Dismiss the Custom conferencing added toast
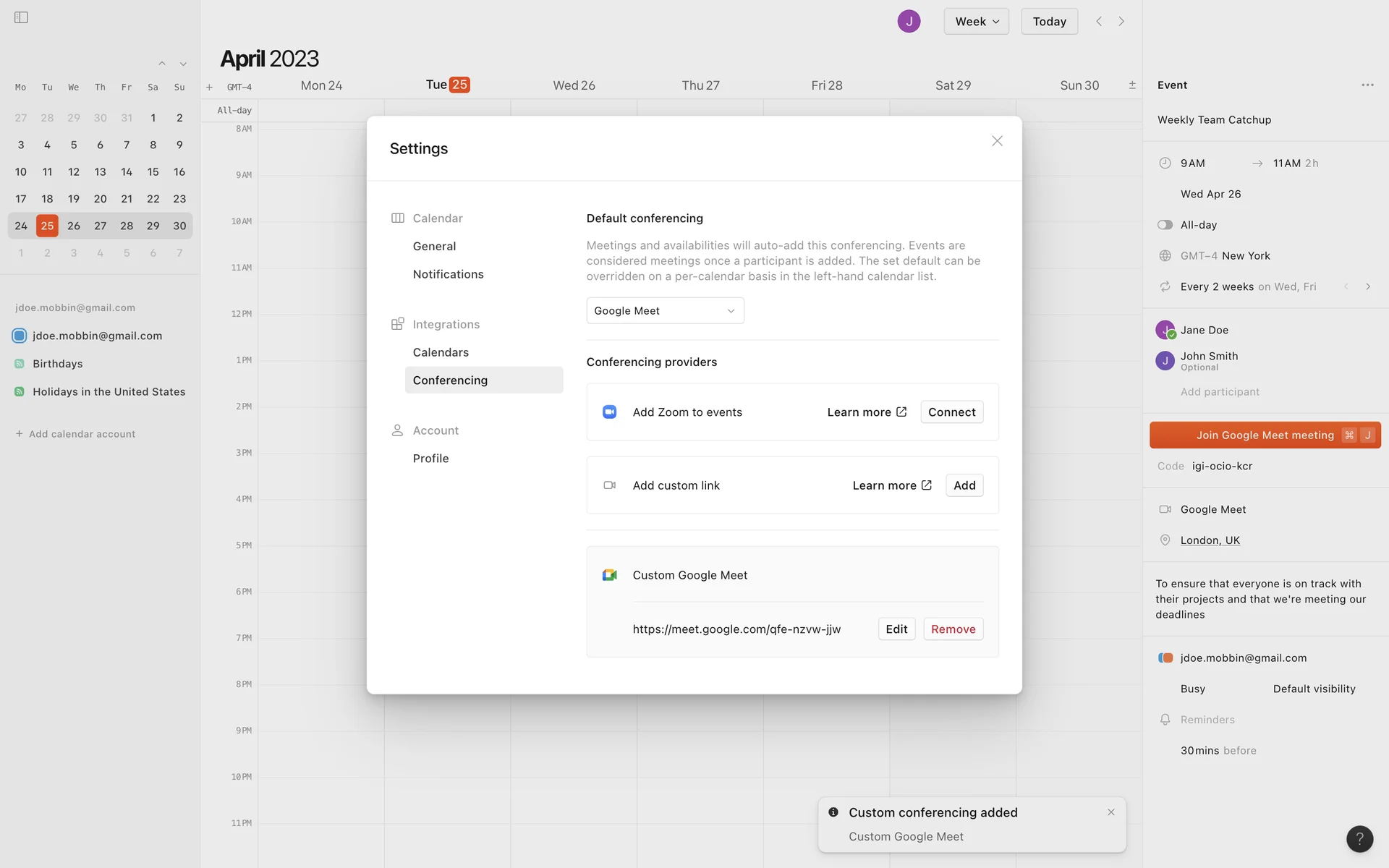1389x868 pixels. click(x=1110, y=812)
